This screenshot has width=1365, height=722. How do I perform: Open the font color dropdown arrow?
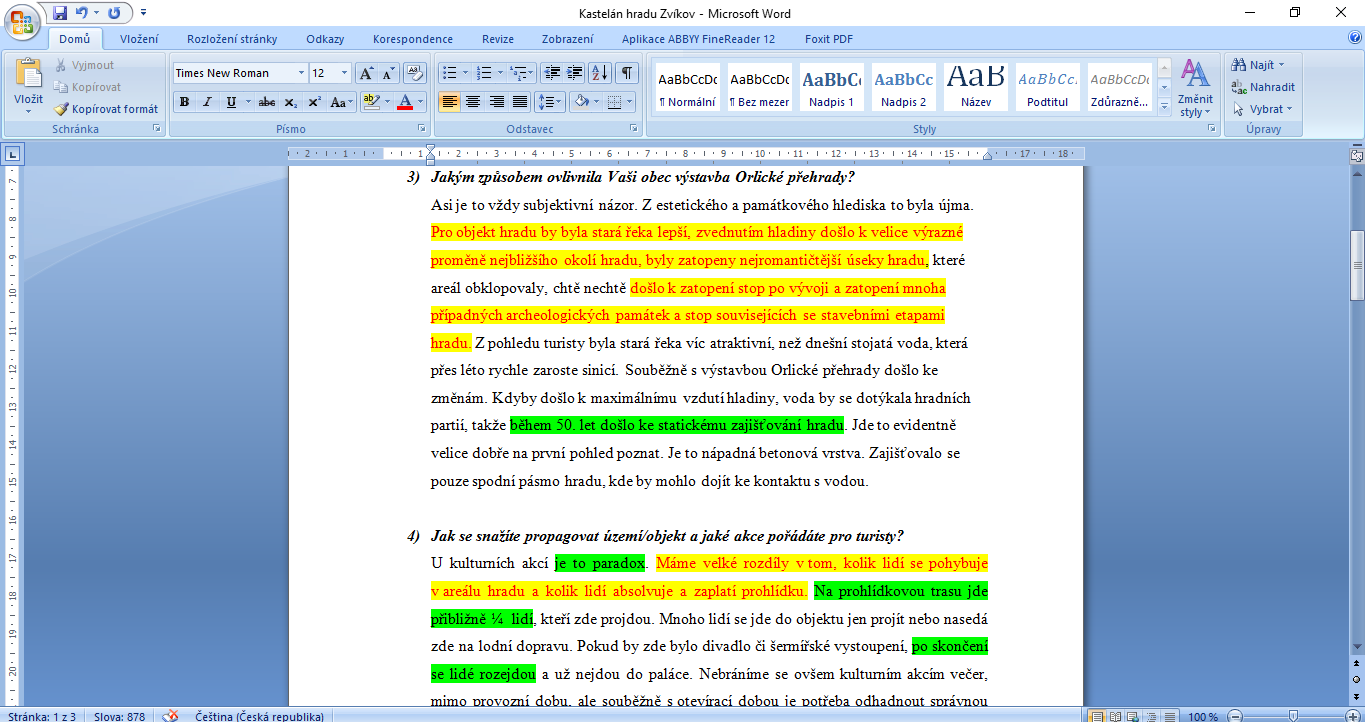pos(421,102)
